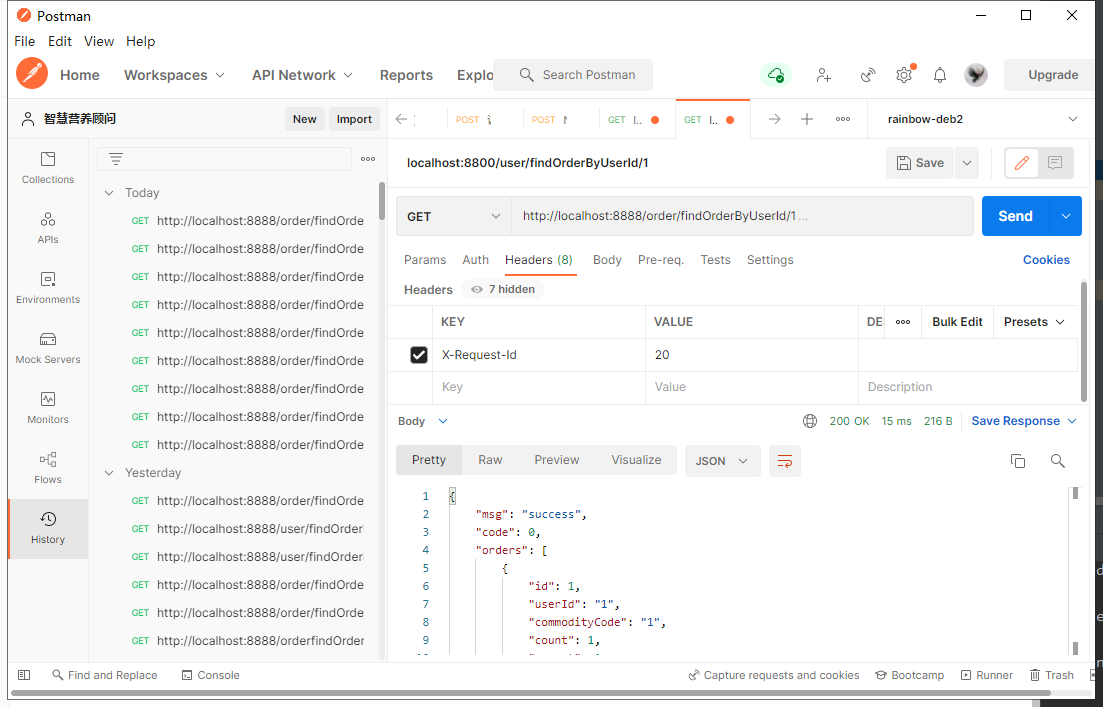The width and height of the screenshot is (1103, 707).
Task: Switch to the Raw response view
Action: 490,459
